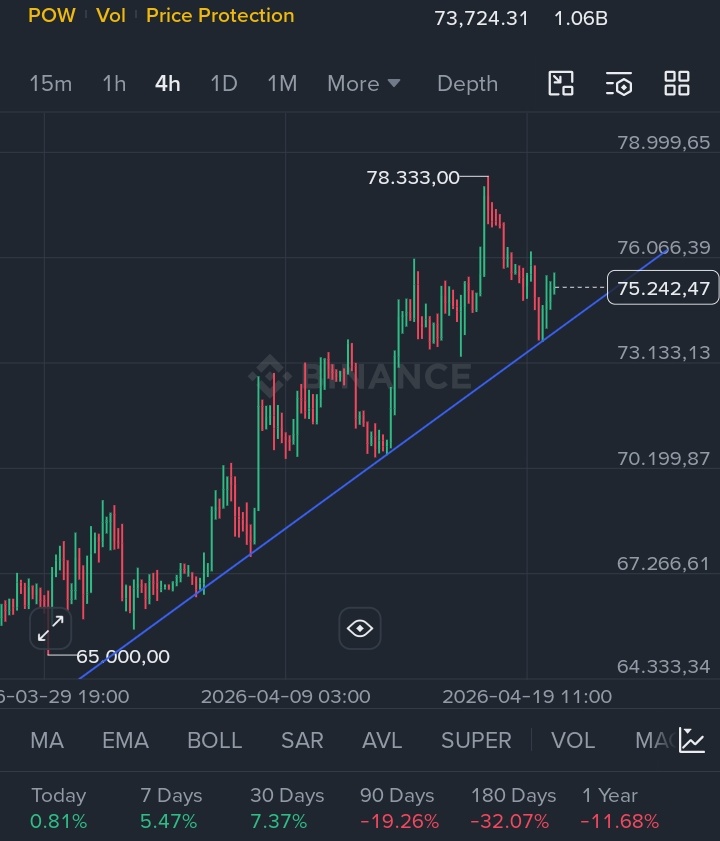The image size is (720, 841).
Task: Click the 30 Days 7.37% change
Action: click(286, 808)
